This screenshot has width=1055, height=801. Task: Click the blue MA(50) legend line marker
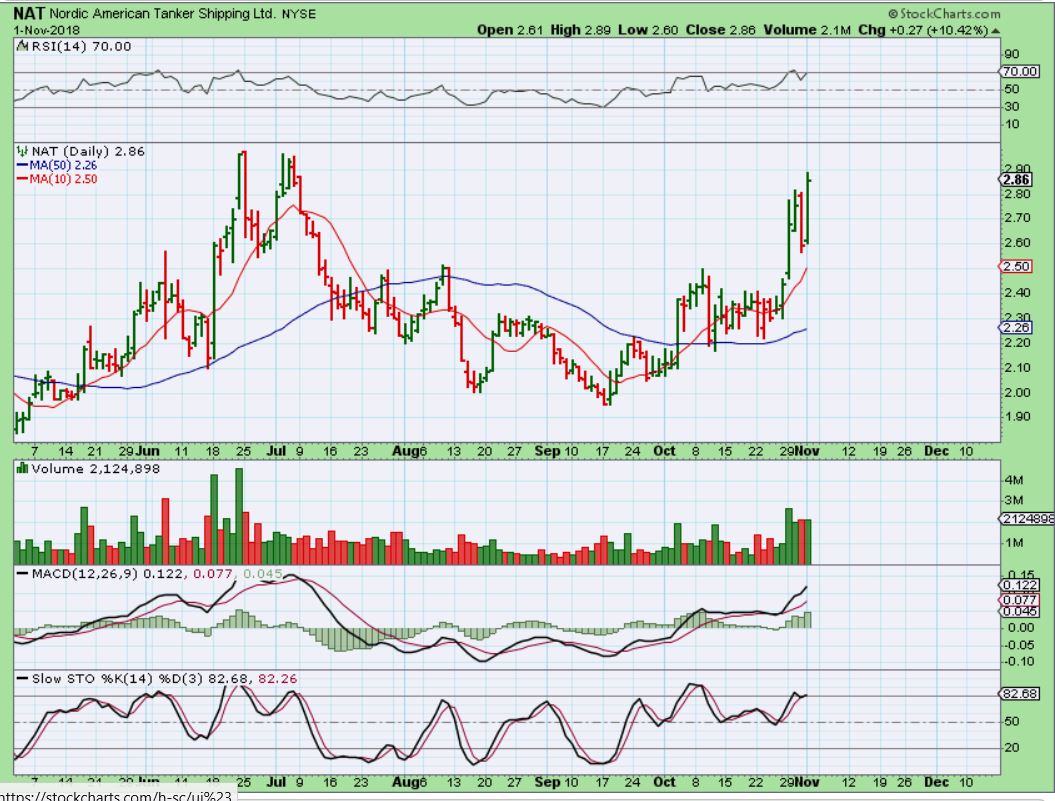pyautogui.click(x=20, y=164)
